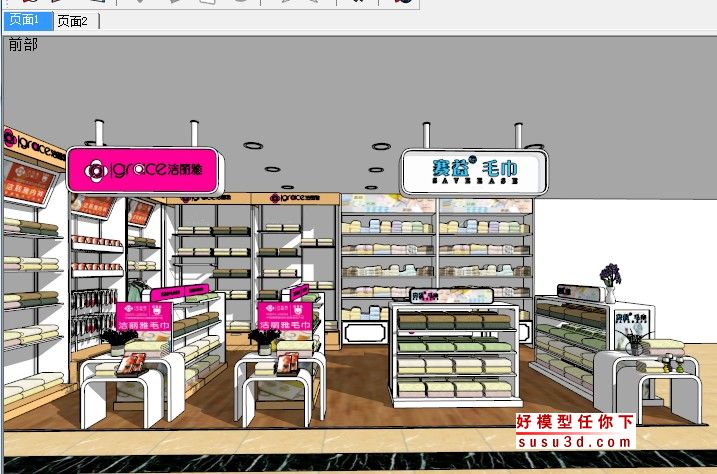Select the white 赛益毛巾 SAVEEASE hanging sign
717x474 pixels.
pos(474,172)
